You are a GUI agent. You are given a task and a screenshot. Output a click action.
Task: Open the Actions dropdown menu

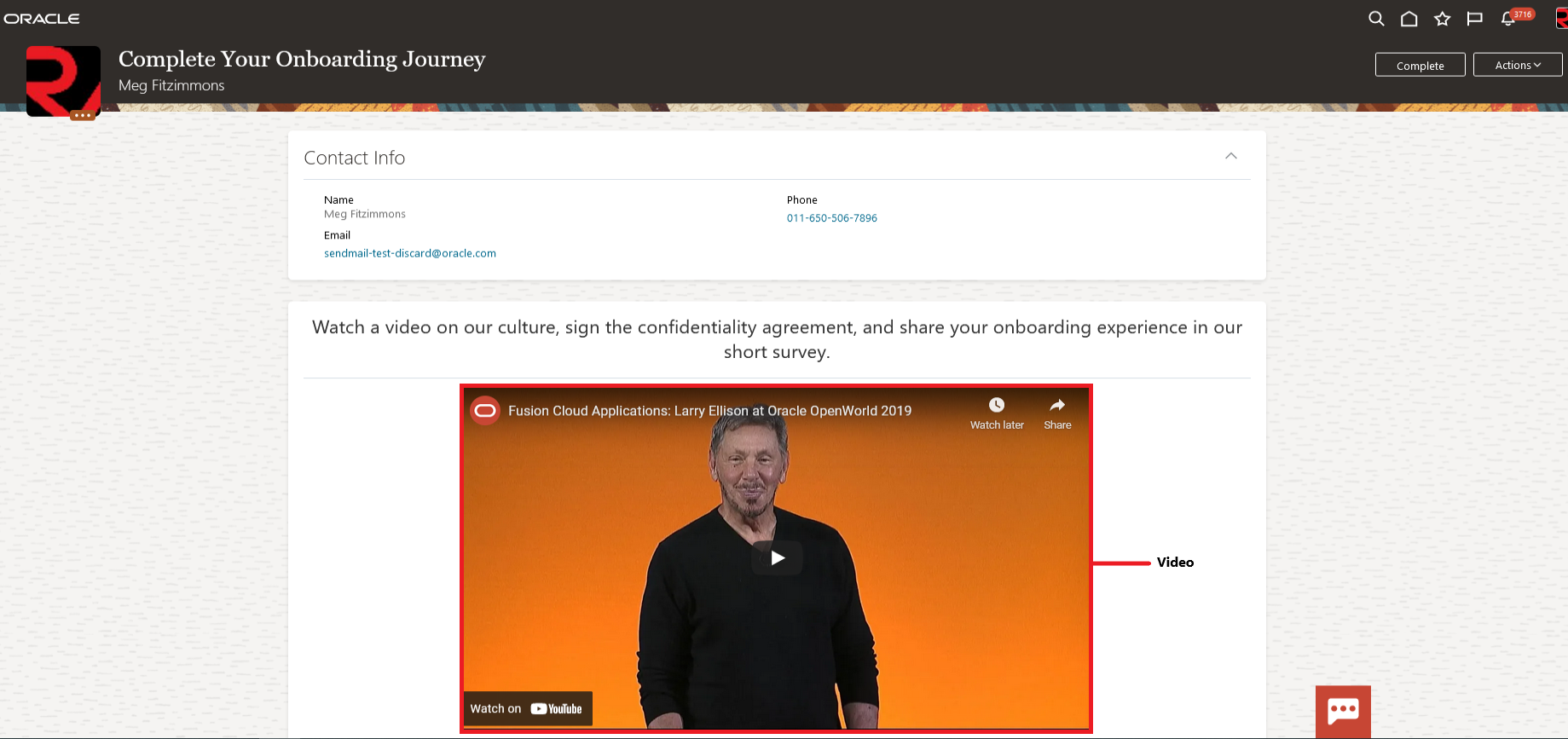pos(1518,65)
